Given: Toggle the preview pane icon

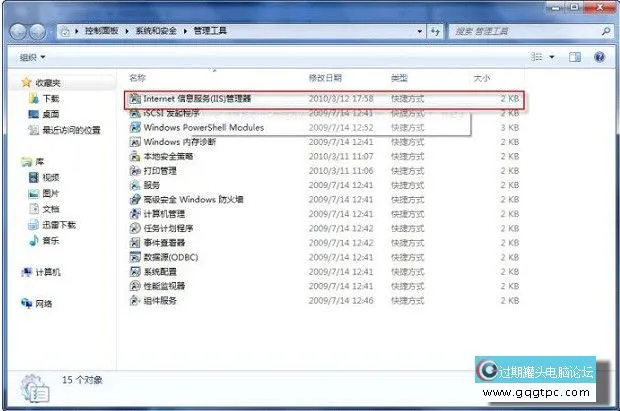Looking at the screenshot, I should pyautogui.click(x=575, y=57).
